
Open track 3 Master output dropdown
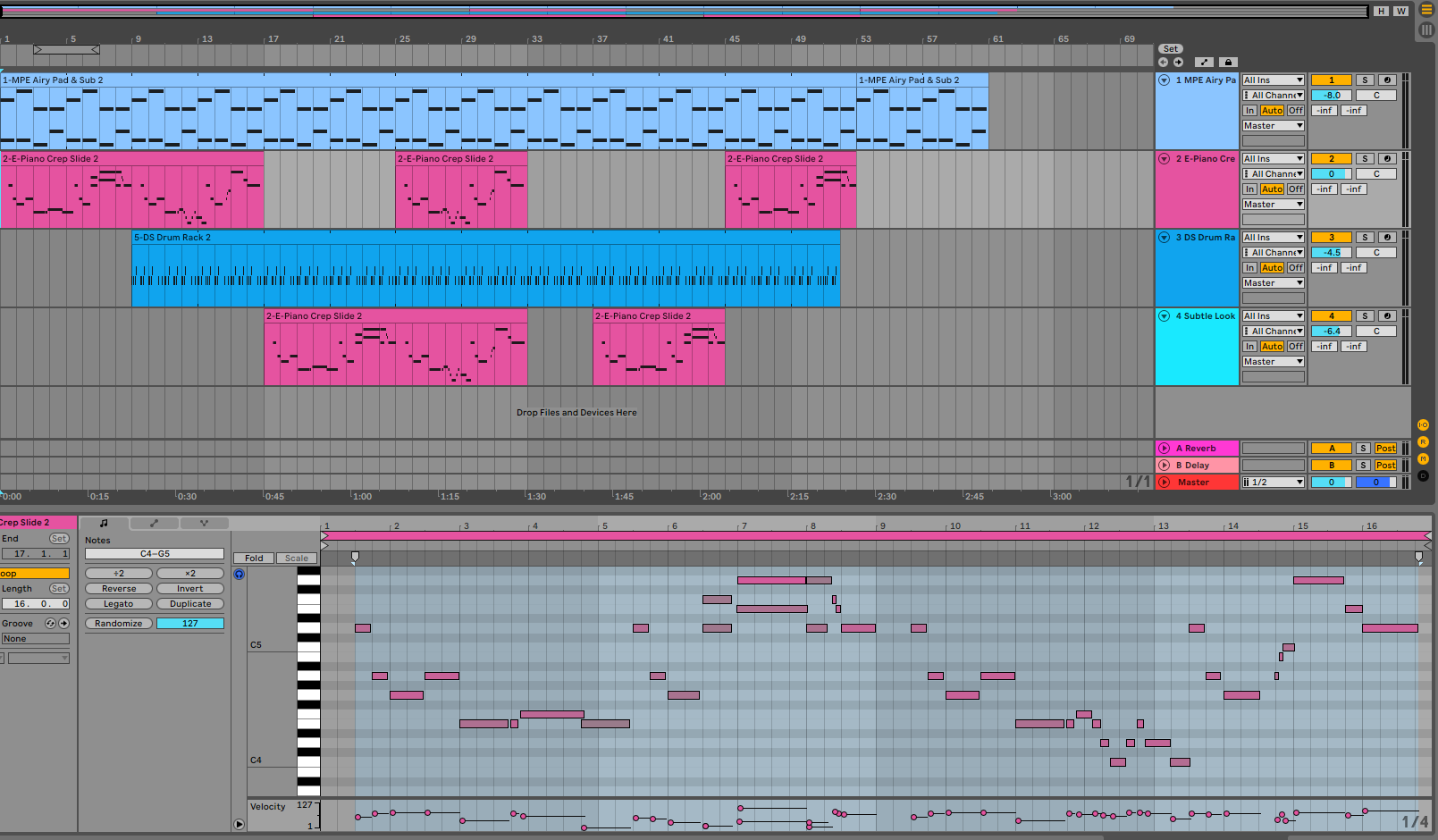pos(1274,283)
